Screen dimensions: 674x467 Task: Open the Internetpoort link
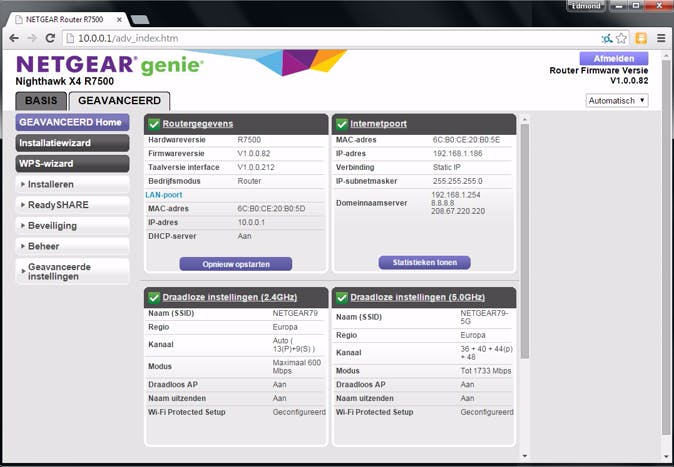click(378, 124)
